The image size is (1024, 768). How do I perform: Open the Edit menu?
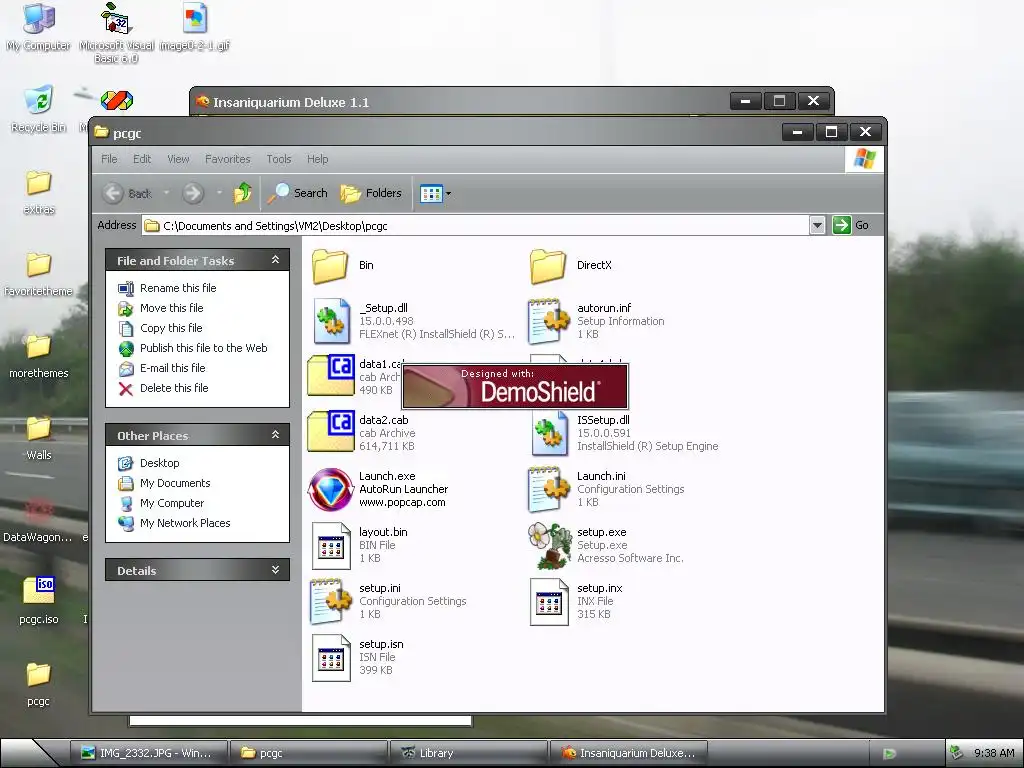pyautogui.click(x=142, y=159)
